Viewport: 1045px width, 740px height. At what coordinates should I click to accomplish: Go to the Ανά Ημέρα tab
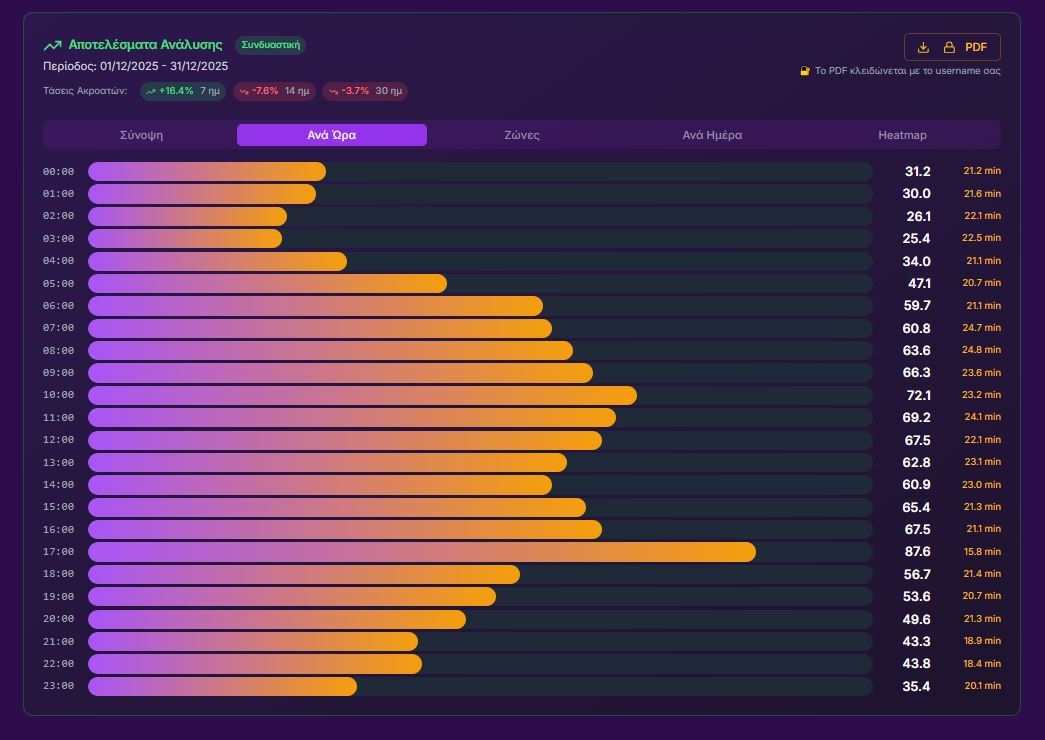pyautogui.click(x=712, y=135)
